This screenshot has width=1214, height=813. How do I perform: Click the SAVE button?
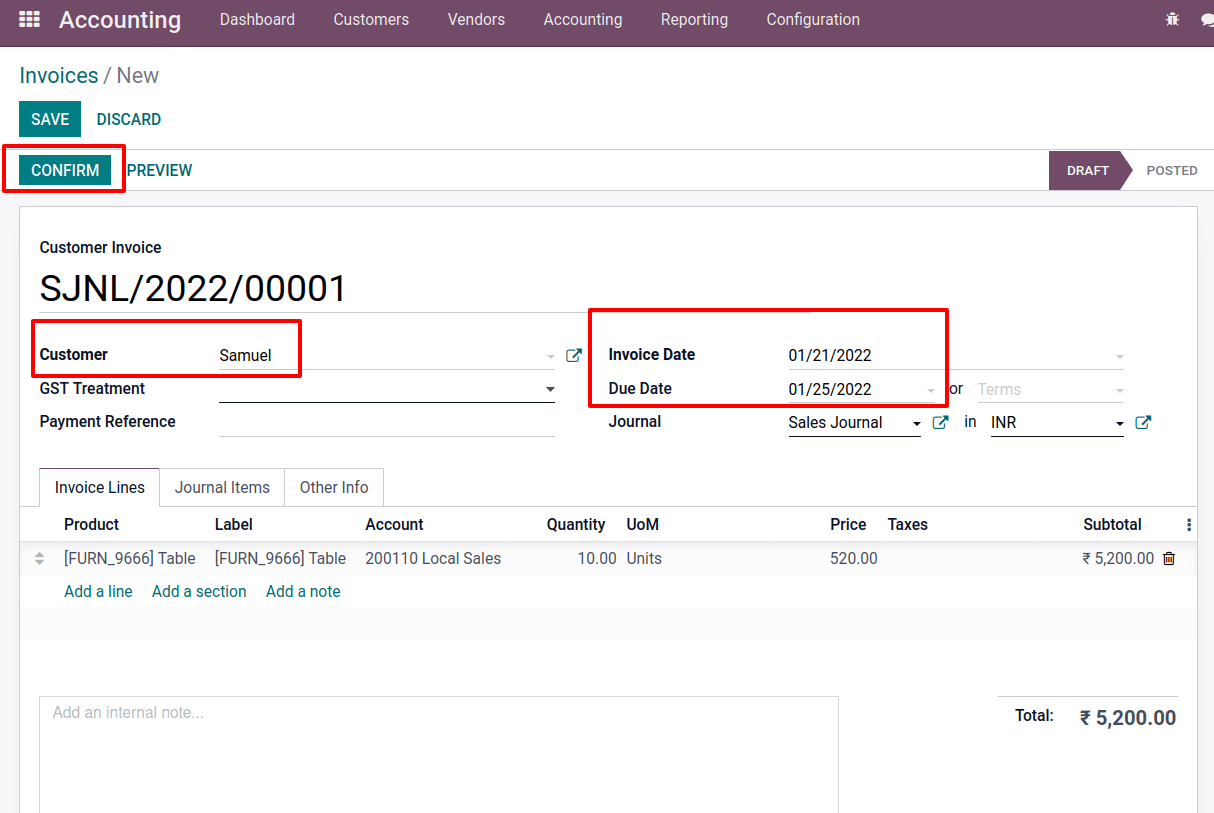click(x=50, y=119)
